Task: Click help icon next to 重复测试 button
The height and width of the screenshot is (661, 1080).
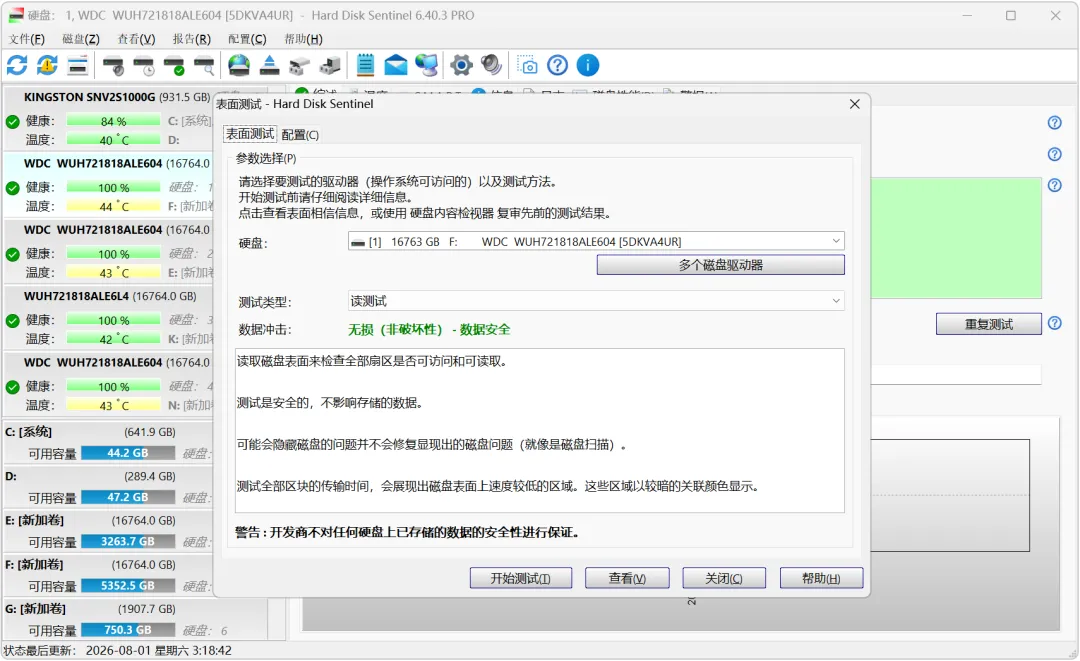Action: coord(1055,323)
